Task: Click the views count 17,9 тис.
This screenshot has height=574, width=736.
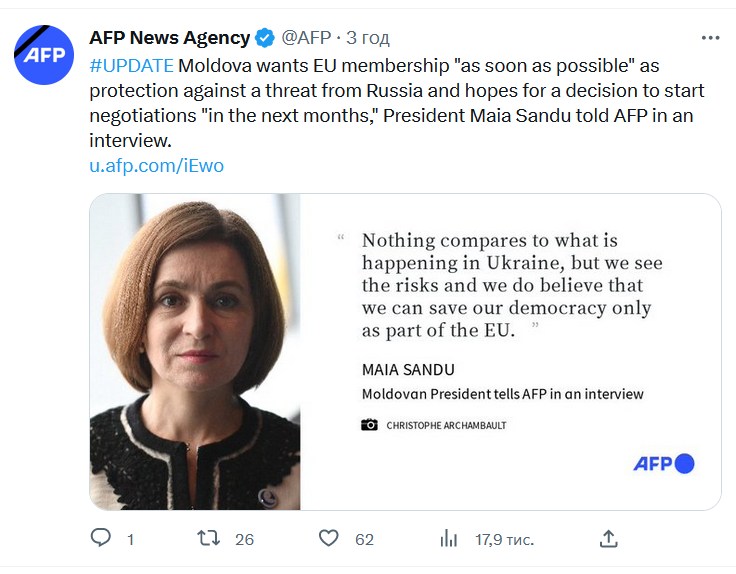Action: (505, 539)
